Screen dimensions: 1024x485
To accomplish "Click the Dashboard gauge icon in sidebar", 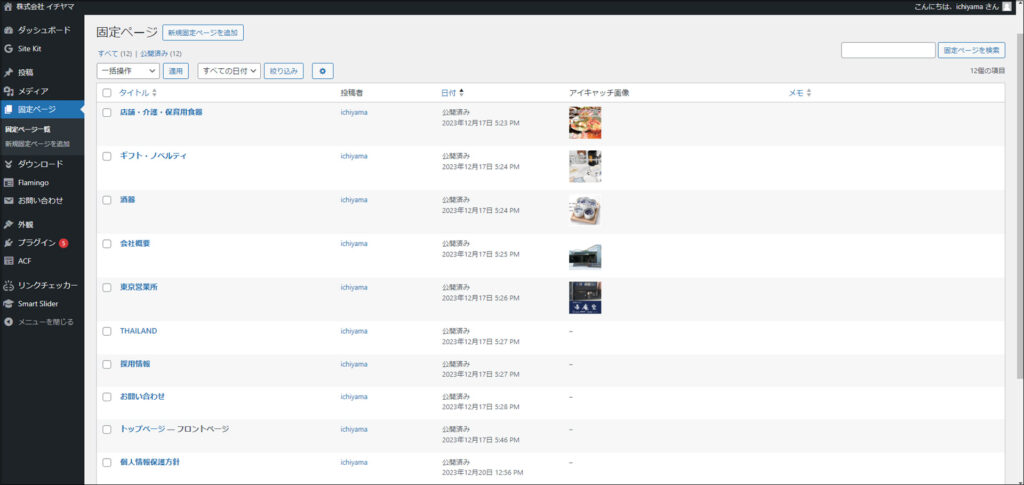I will point(9,31).
